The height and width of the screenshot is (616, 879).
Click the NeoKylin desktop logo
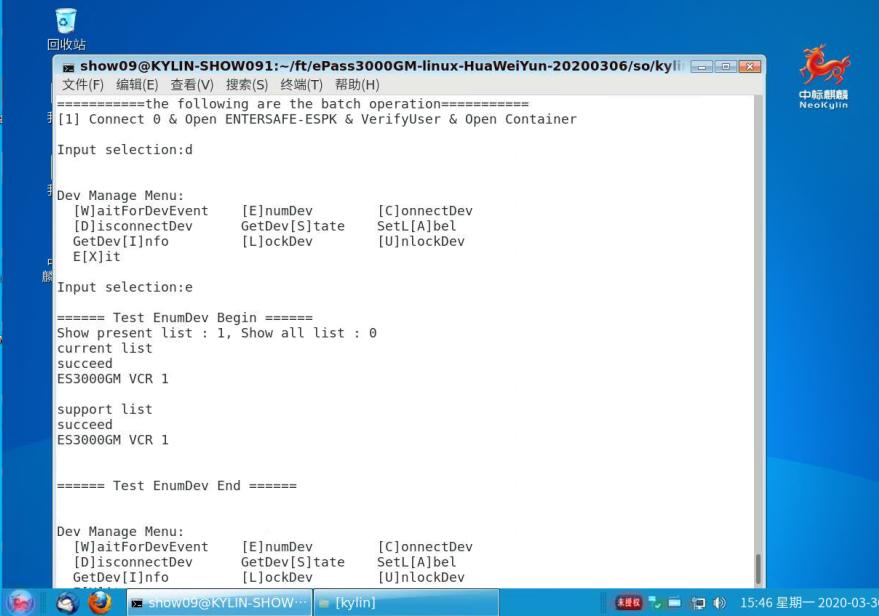[x=824, y=77]
